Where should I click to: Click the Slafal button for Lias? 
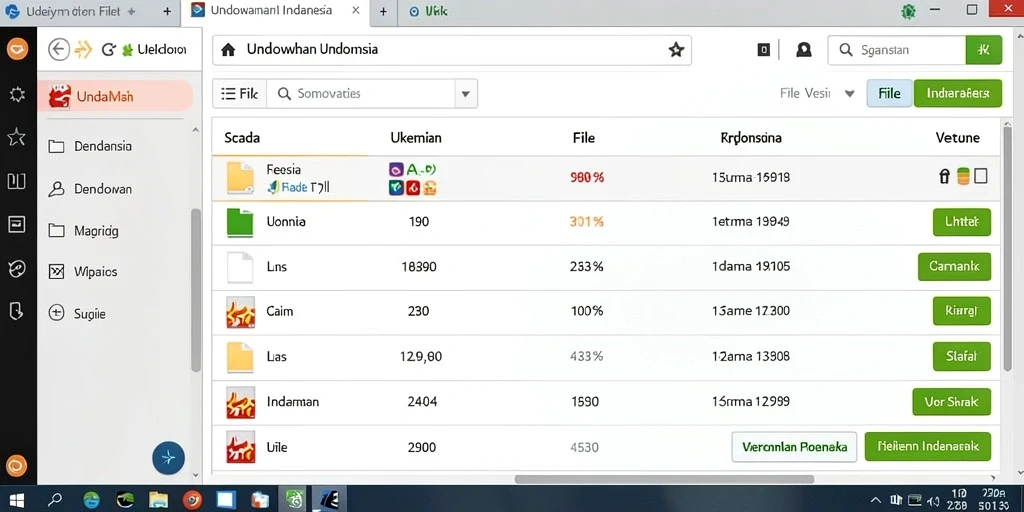[962, 357]
